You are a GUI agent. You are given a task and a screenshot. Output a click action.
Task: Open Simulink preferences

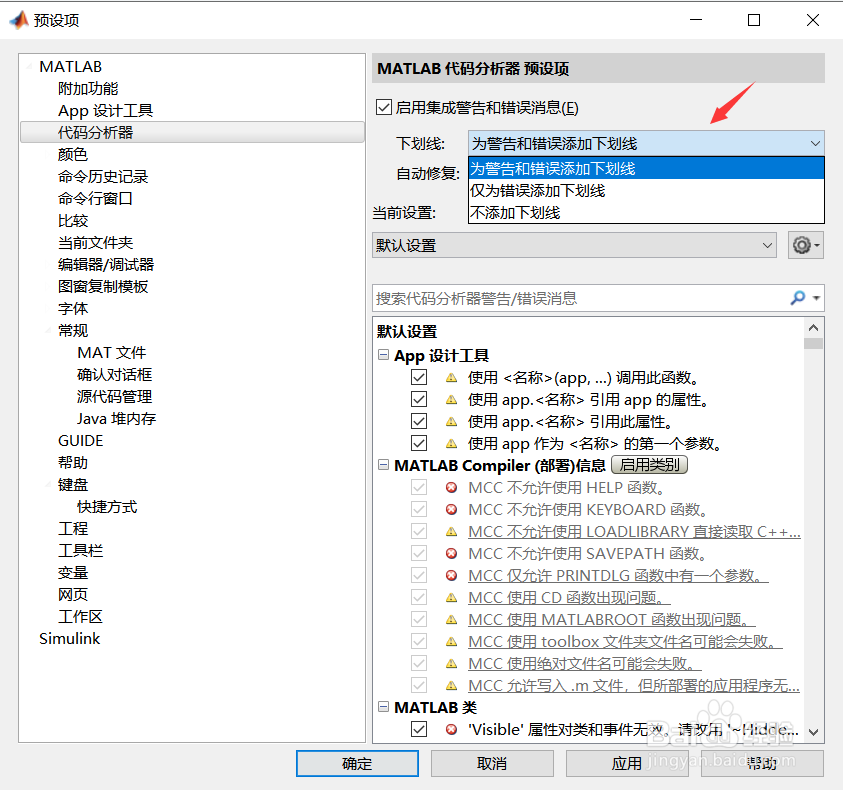coord(69,638)
